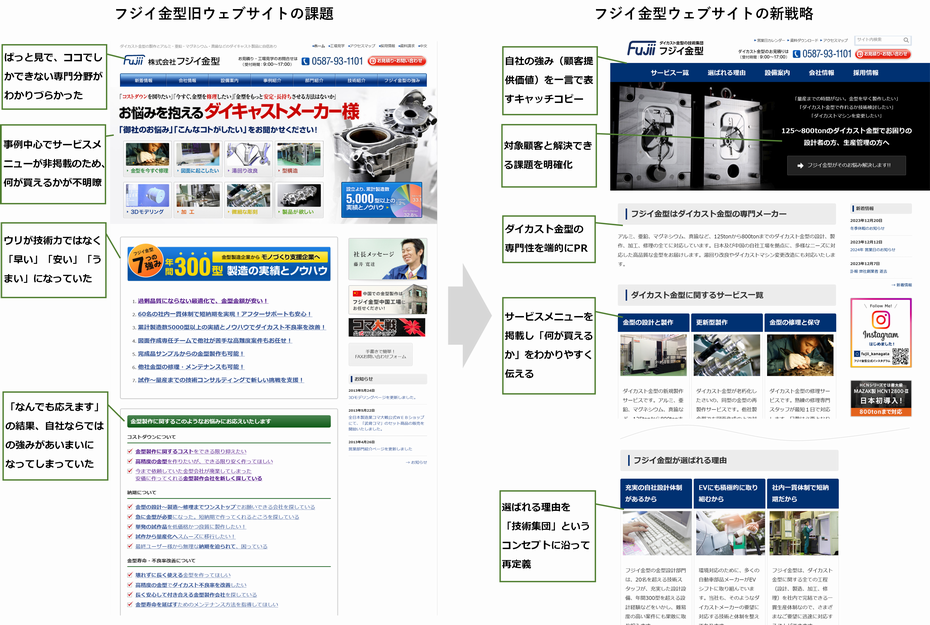930x625 pixels.
Task: Click the Instagram QR code thumbnail
Action: coord(902,355)
